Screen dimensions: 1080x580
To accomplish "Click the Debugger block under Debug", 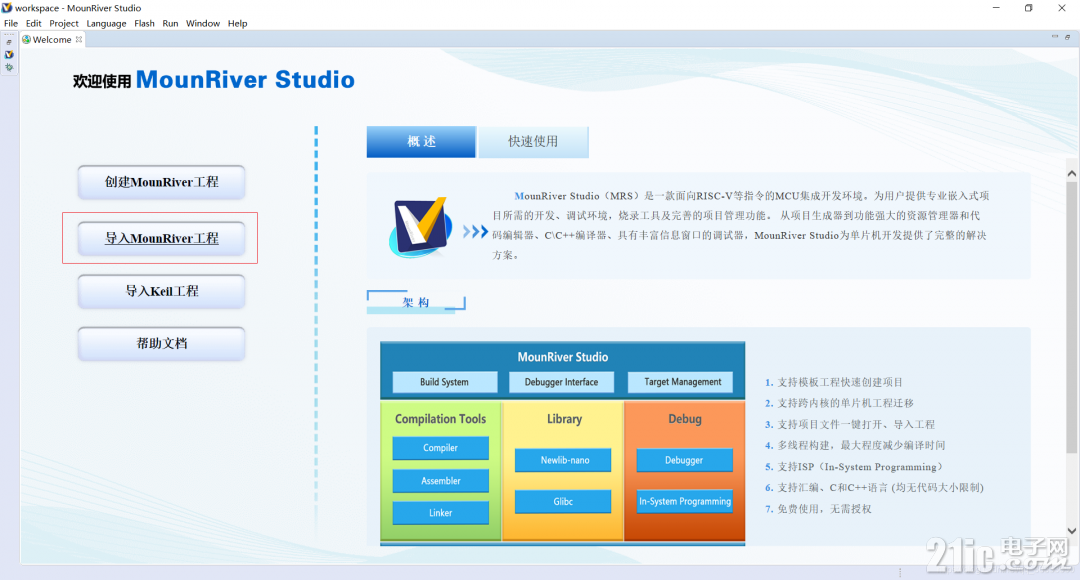I will point(684,460).
